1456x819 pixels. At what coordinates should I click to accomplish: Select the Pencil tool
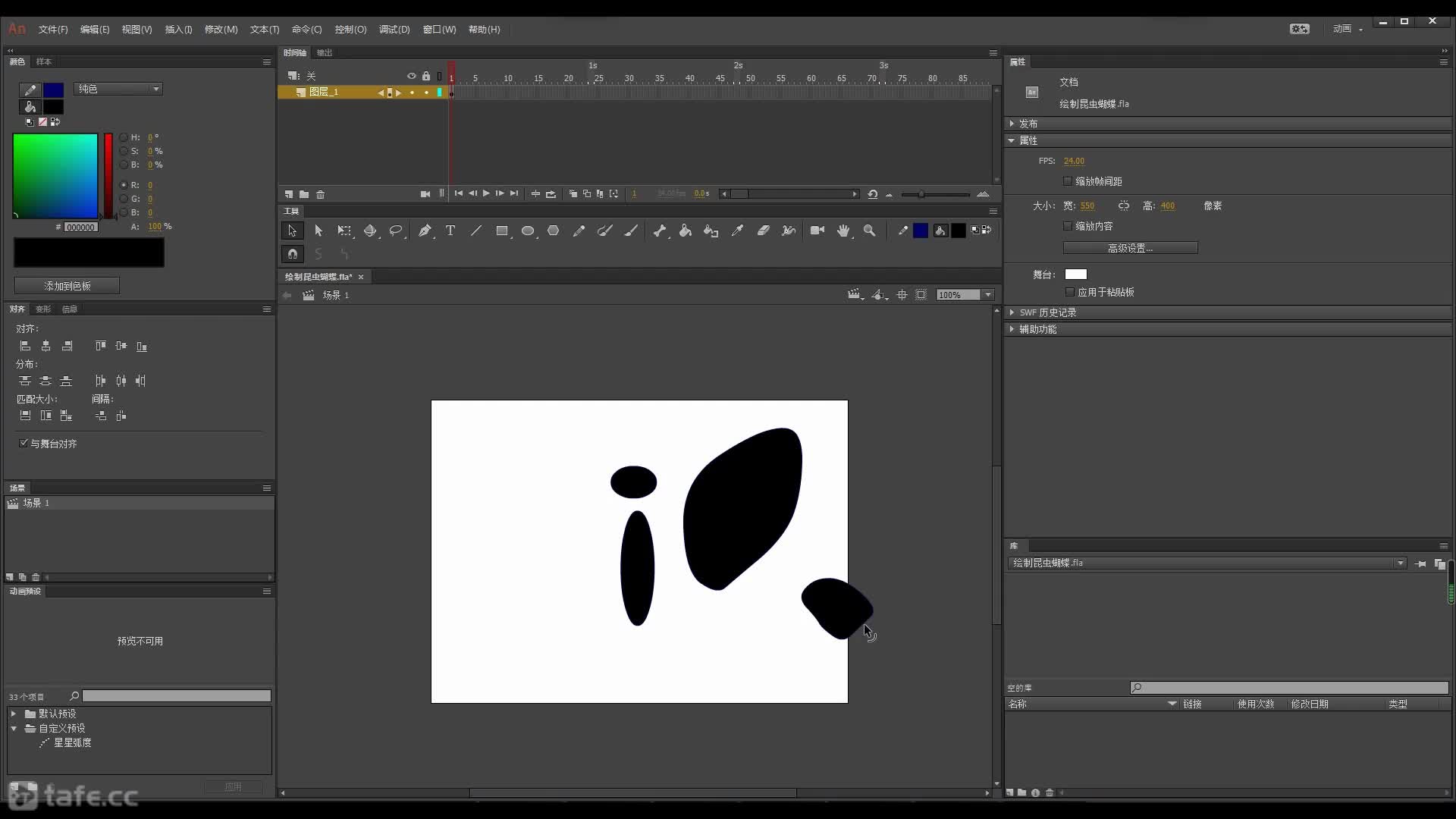click(x=579, y=231)
